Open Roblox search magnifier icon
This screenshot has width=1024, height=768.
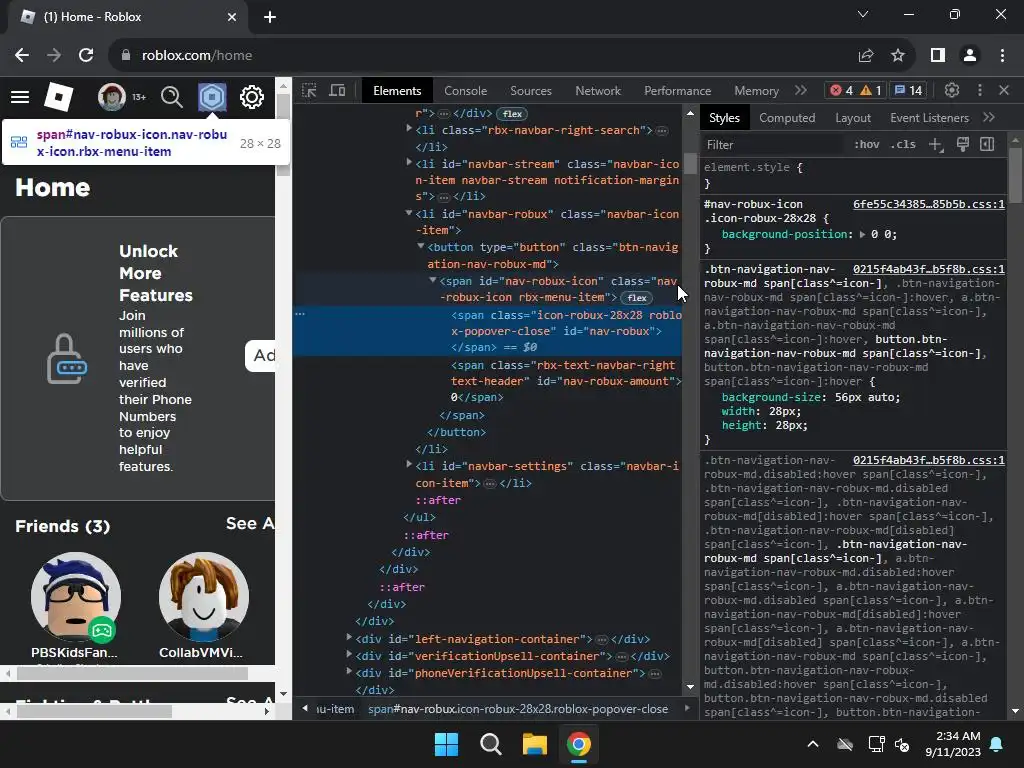(172, 97)
